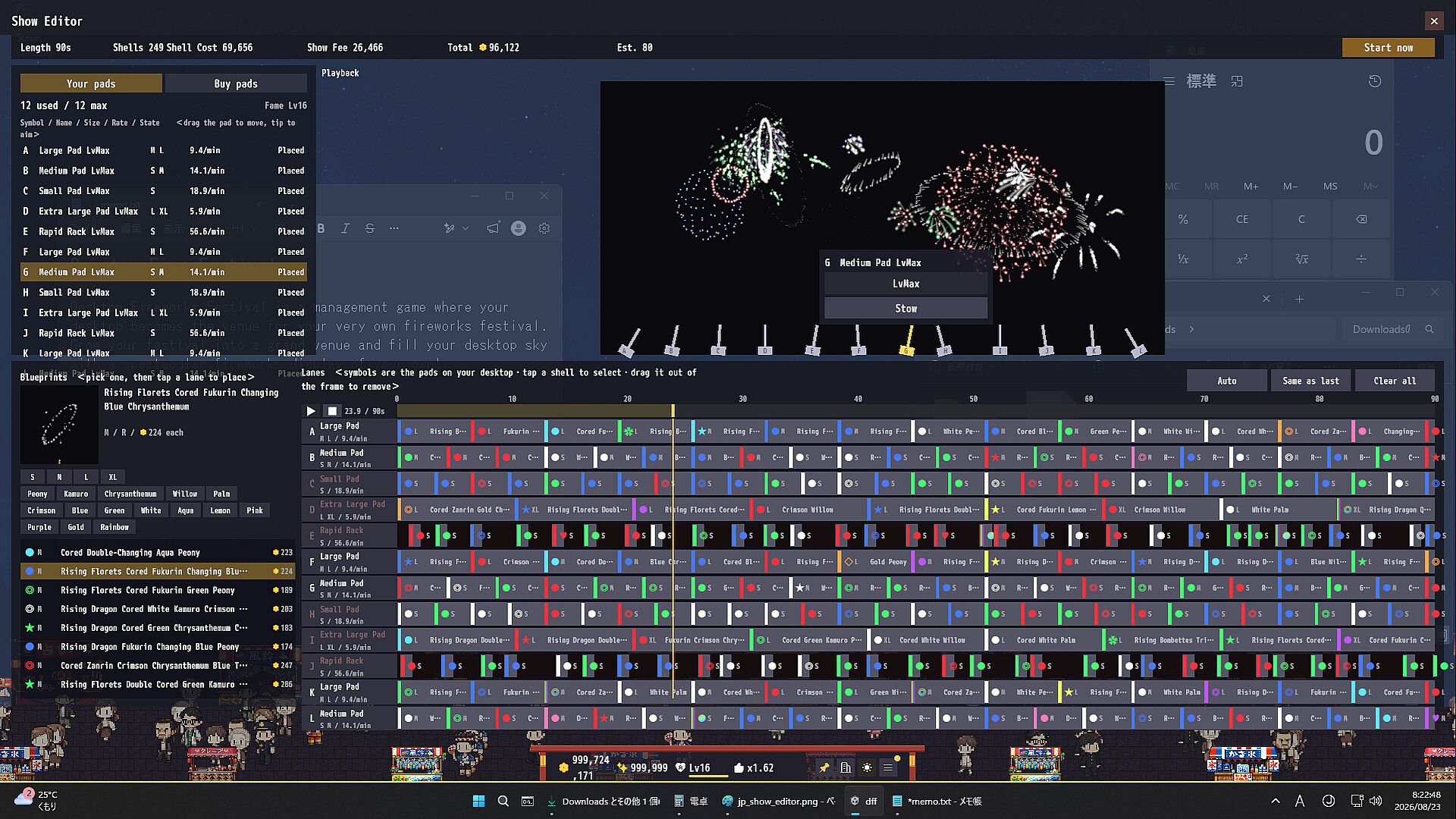The height and width of the screenshot is (819, 1456).
Task: Click the sun icon in the game bar
Action: 867,767
